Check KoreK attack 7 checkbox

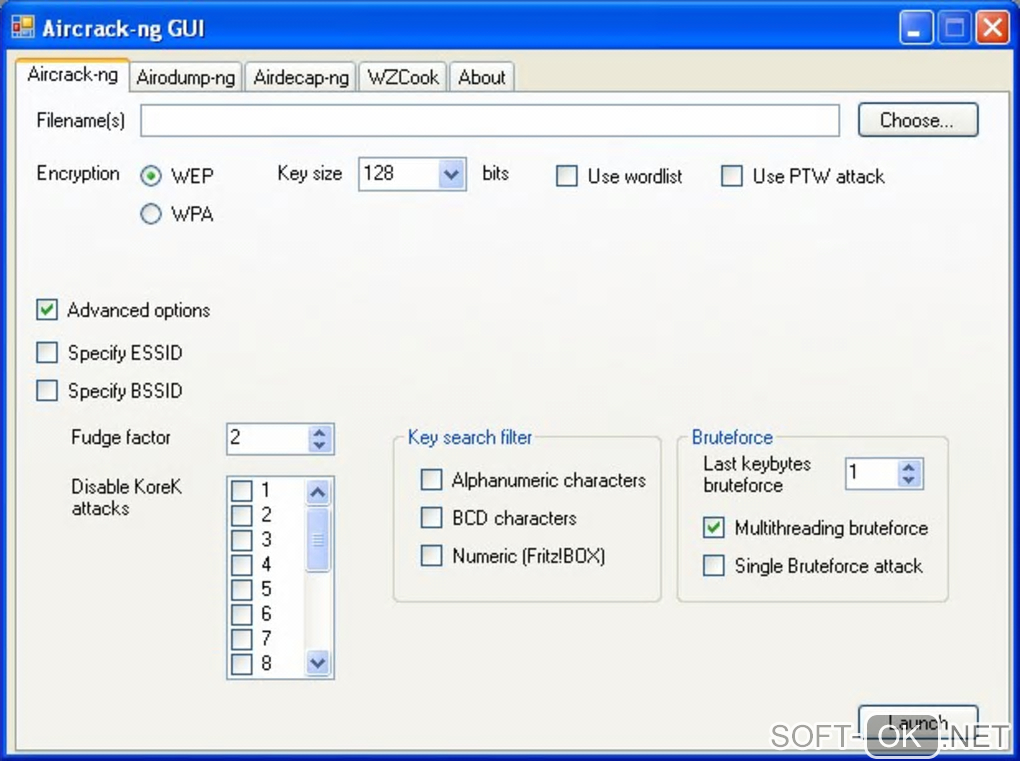[x=242, y=639]
